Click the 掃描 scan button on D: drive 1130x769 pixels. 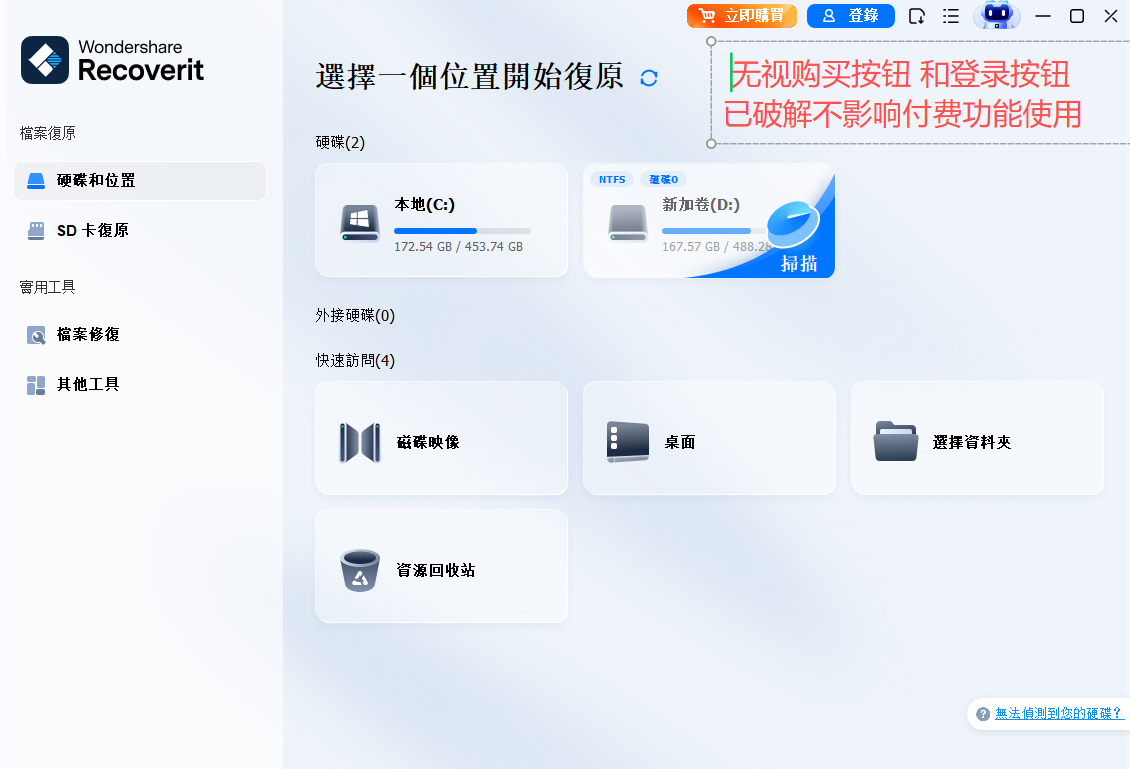[798, 264]
